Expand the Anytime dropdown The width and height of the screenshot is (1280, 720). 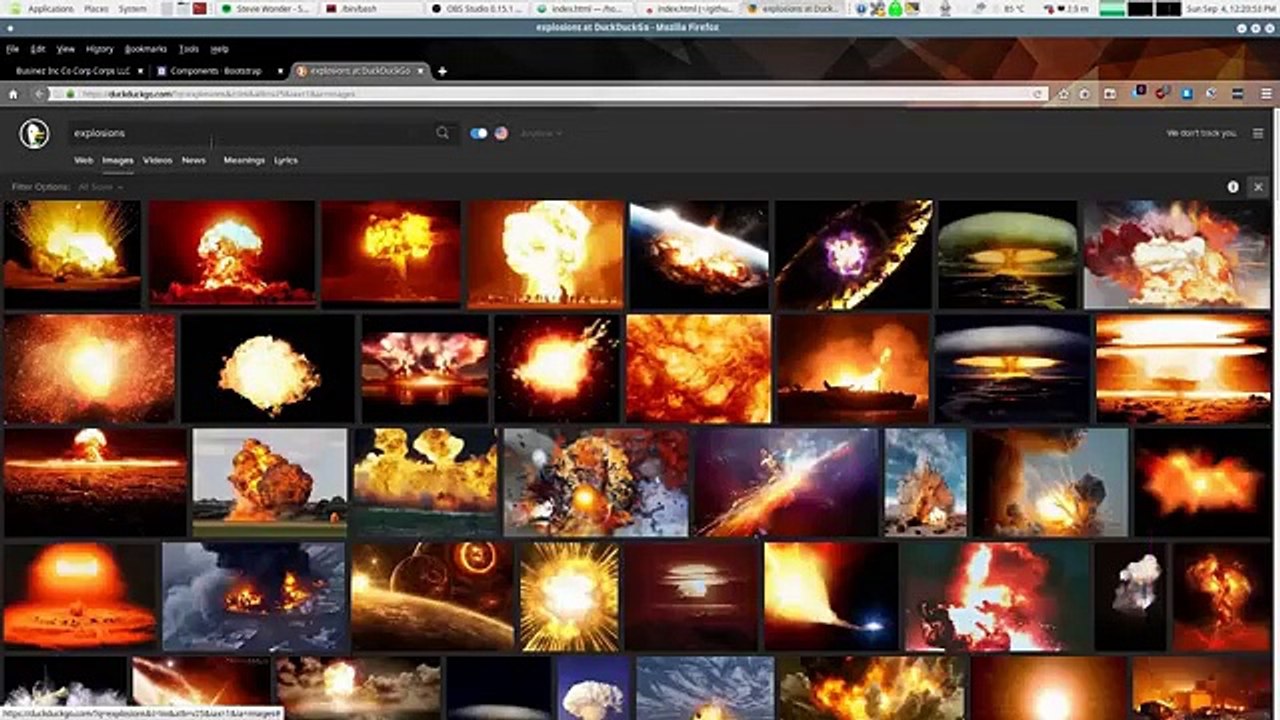(541, 133)
